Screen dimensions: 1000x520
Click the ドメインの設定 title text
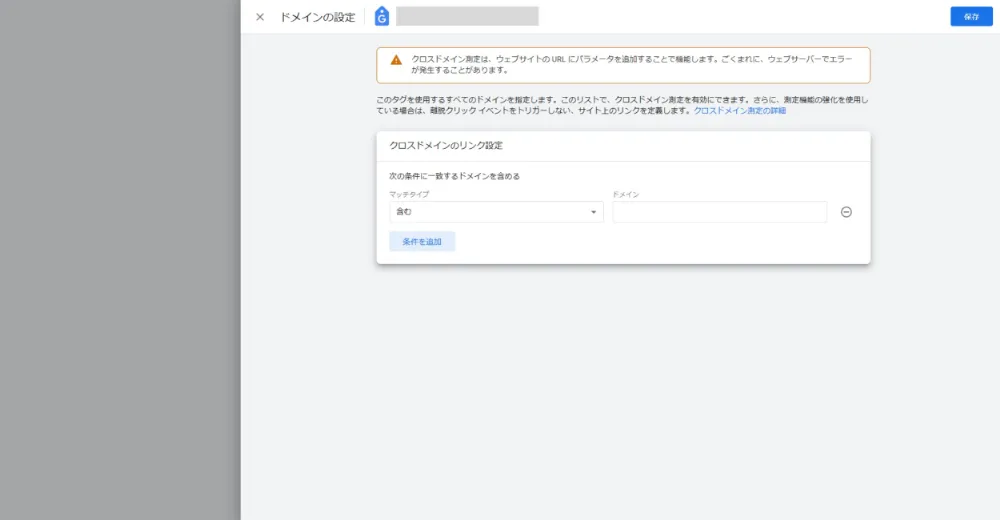click(318, 17)
